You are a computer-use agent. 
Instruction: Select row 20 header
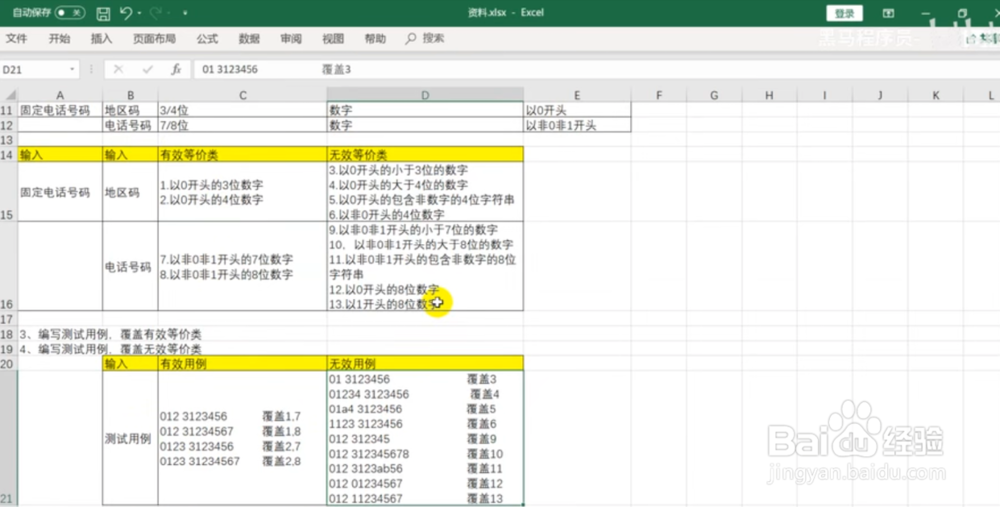[8, 364]
